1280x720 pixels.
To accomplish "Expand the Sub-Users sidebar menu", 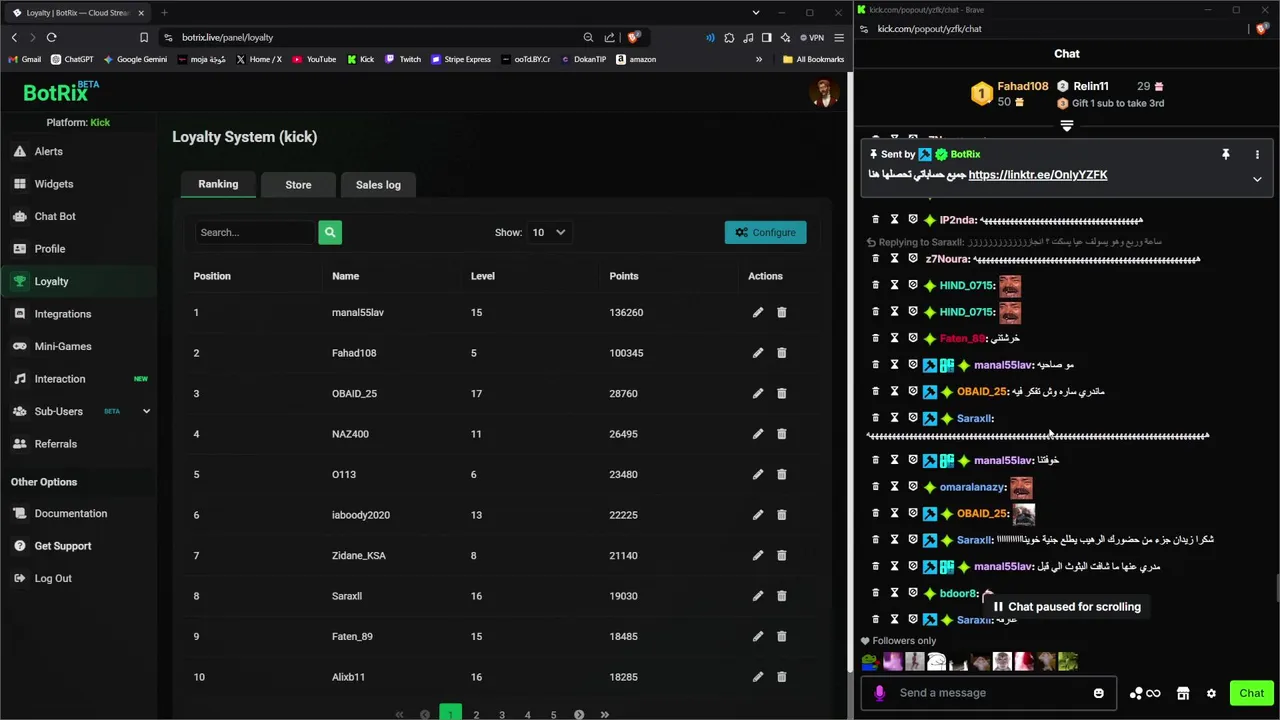I will point(146,411).
